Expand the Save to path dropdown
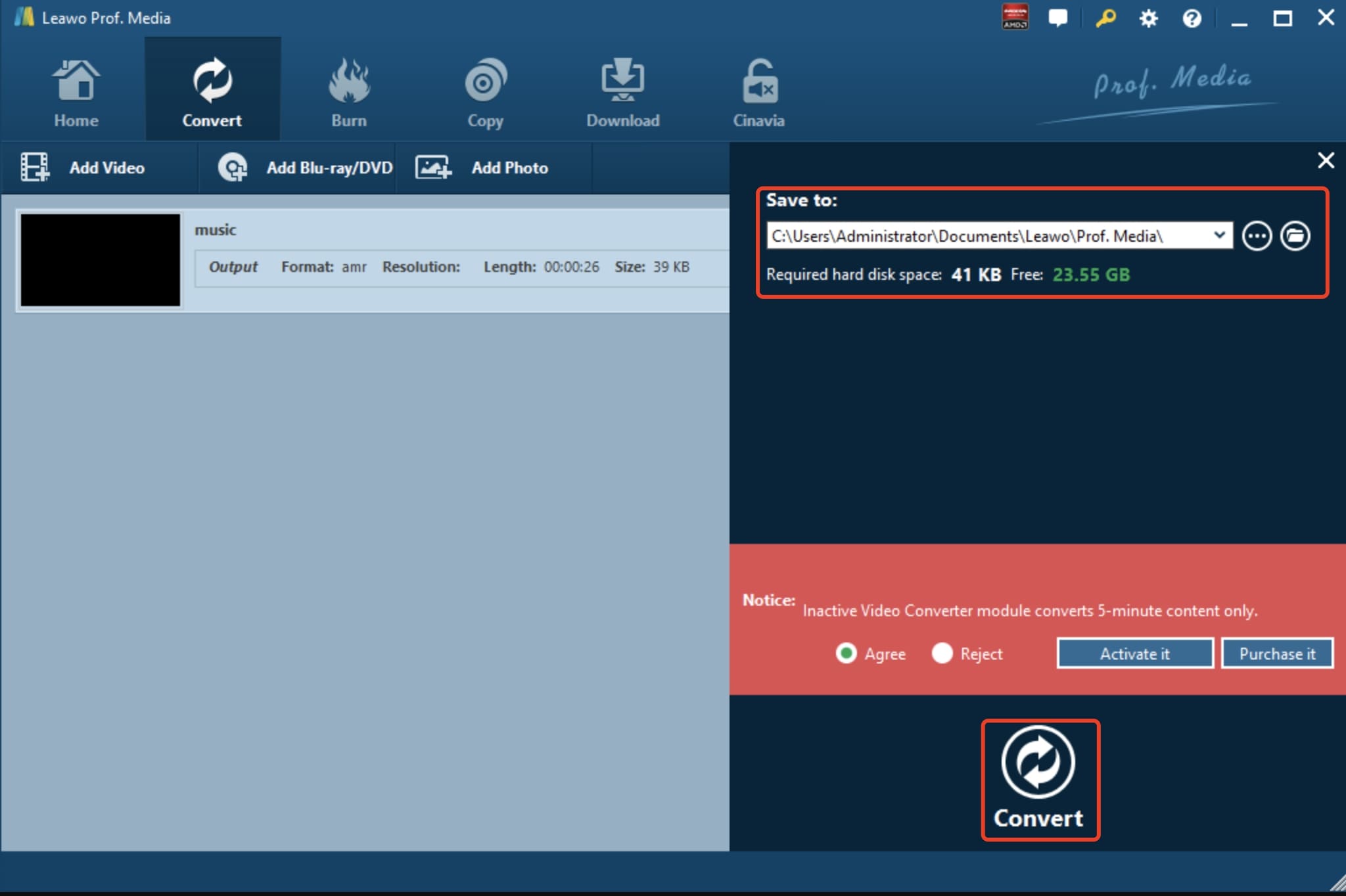This screenshot has height=896, width=1346. point(1219,235)
